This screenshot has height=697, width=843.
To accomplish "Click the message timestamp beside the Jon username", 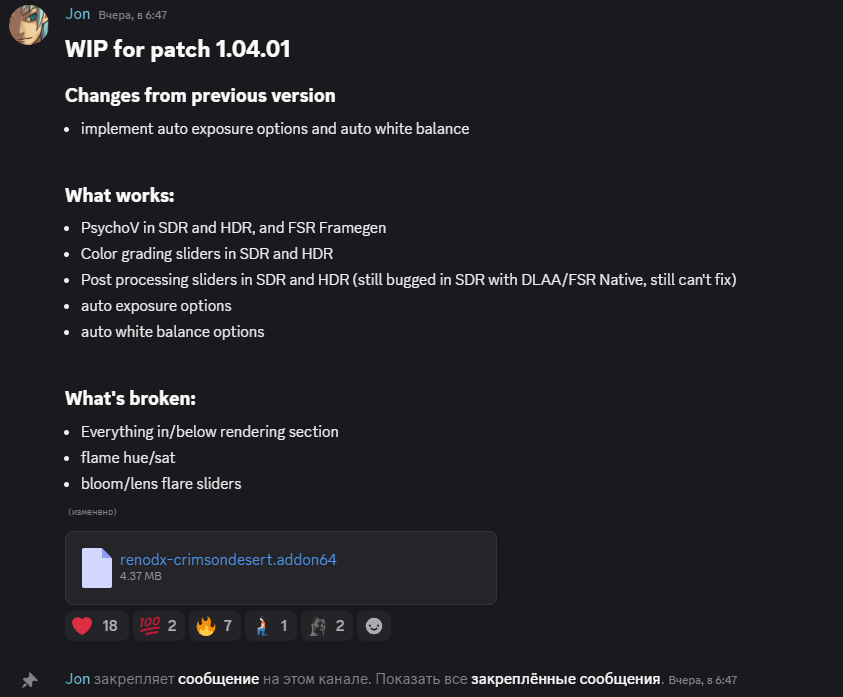I will (132, 15).
